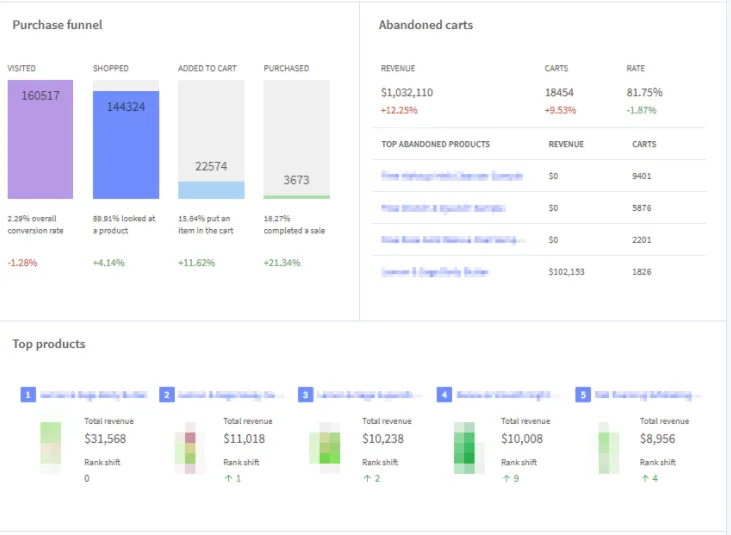The image size is (731, 535).
Task: Open abandoned product link with 5876 carts
Action: click(443, 208)
